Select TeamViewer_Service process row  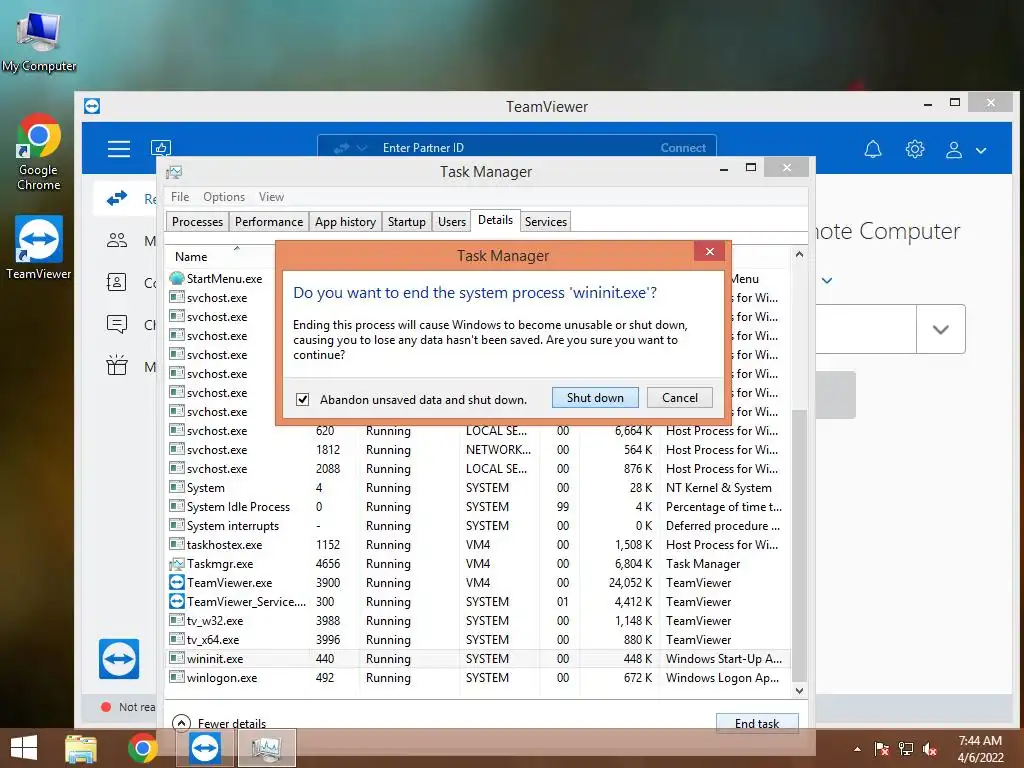[x=479, y=601]
